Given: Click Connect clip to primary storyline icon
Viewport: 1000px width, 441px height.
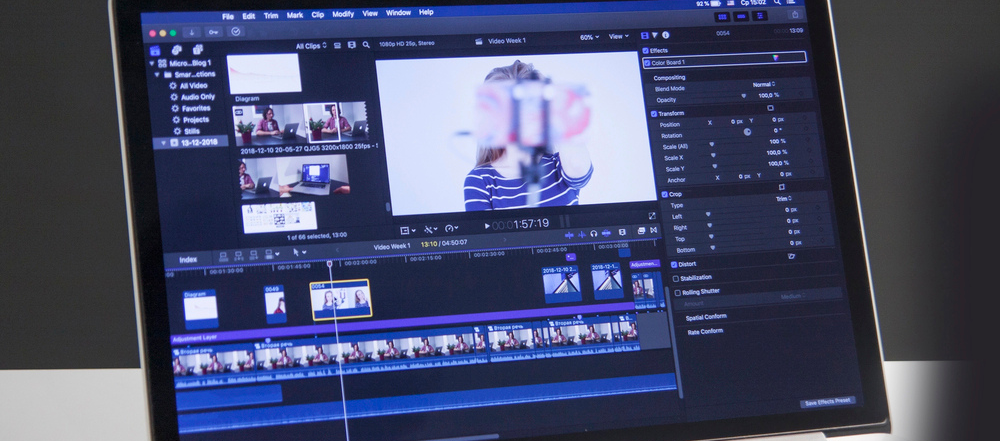Looking at the screenshot, I should (224, 257).
